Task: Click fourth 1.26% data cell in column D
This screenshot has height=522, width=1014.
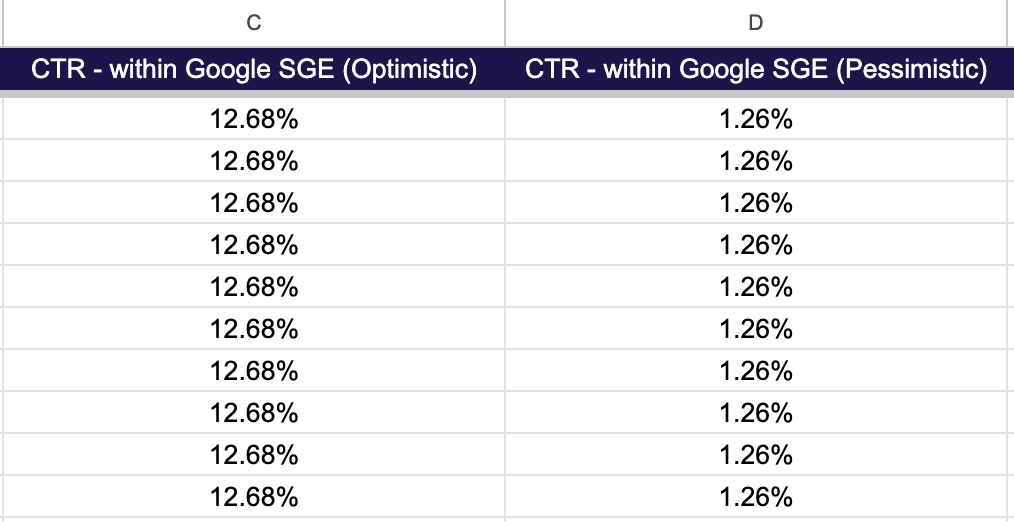Action: pos(756,245)
